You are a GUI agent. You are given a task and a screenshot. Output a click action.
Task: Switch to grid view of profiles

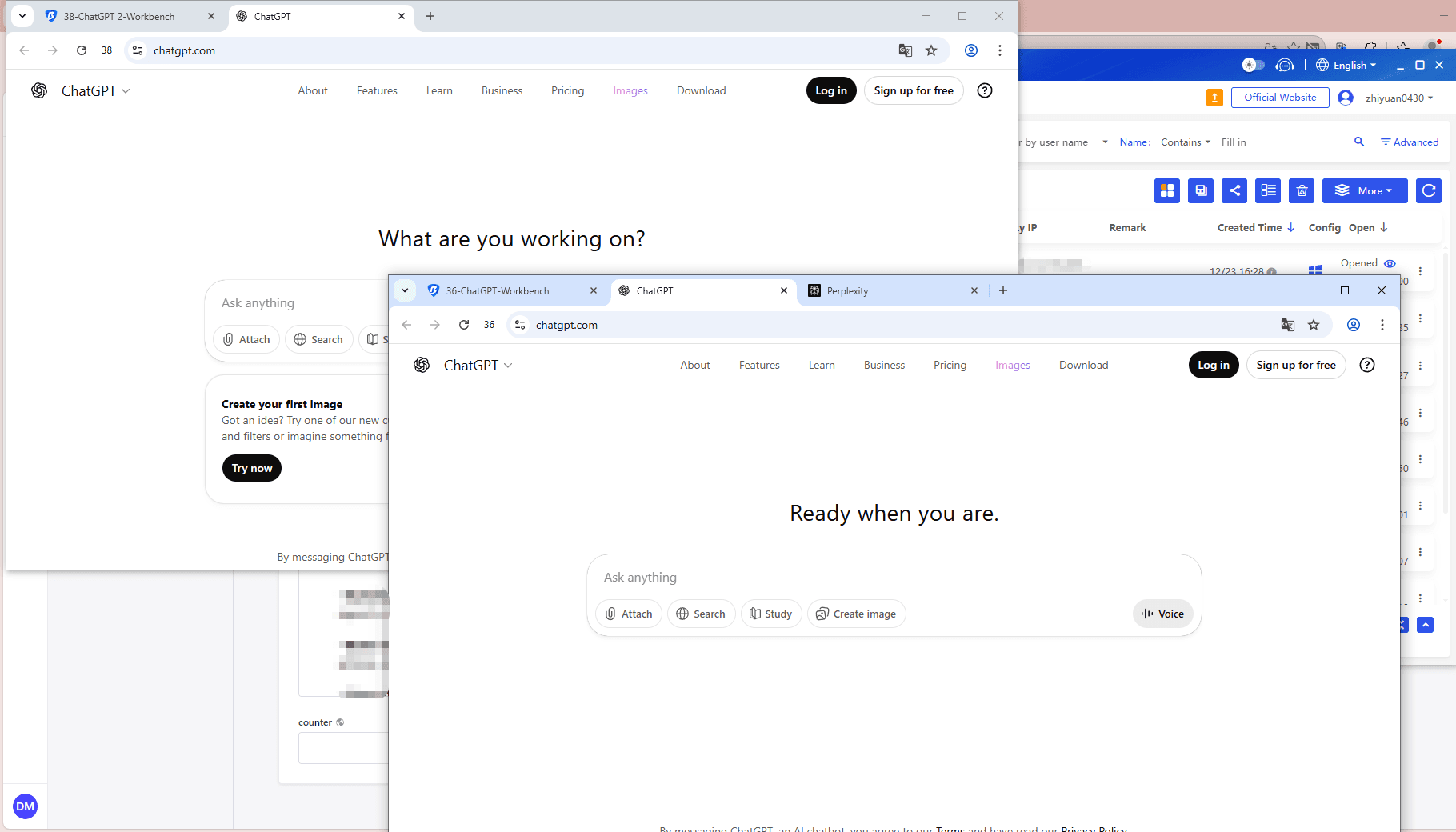click(1167, 190)
